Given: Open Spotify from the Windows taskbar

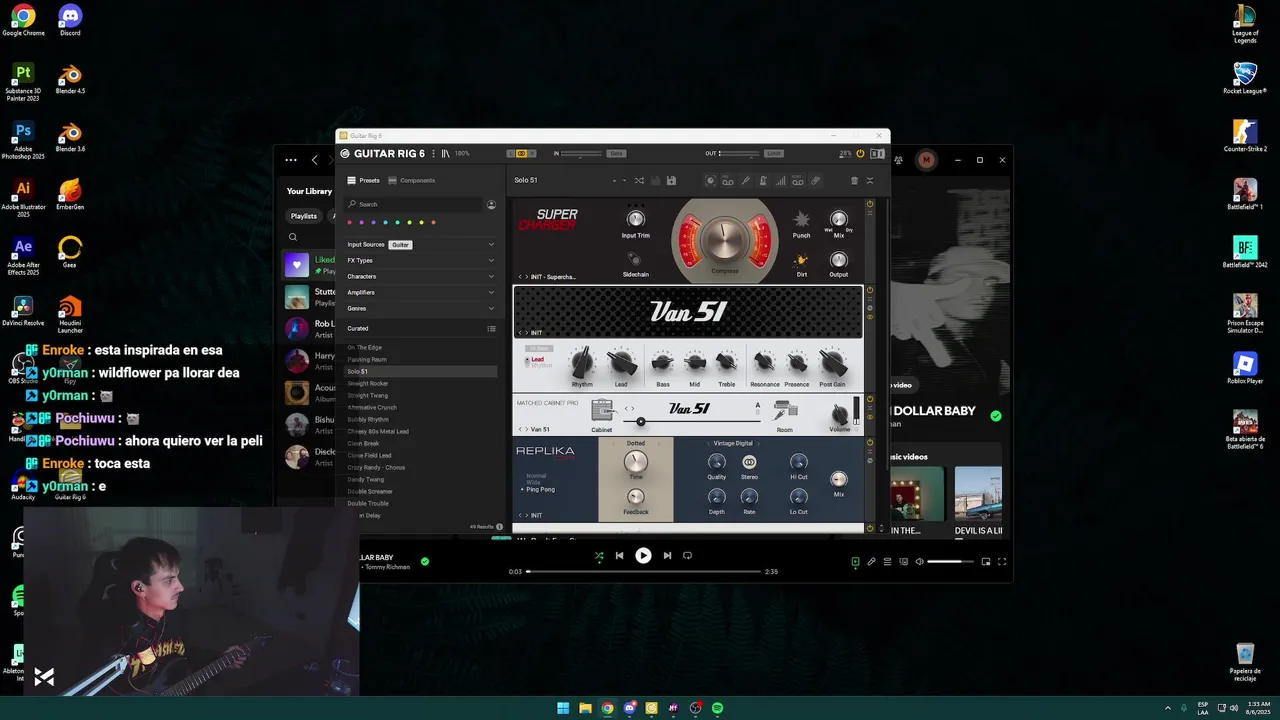Looking at the screenshot, I should point(718,708).
